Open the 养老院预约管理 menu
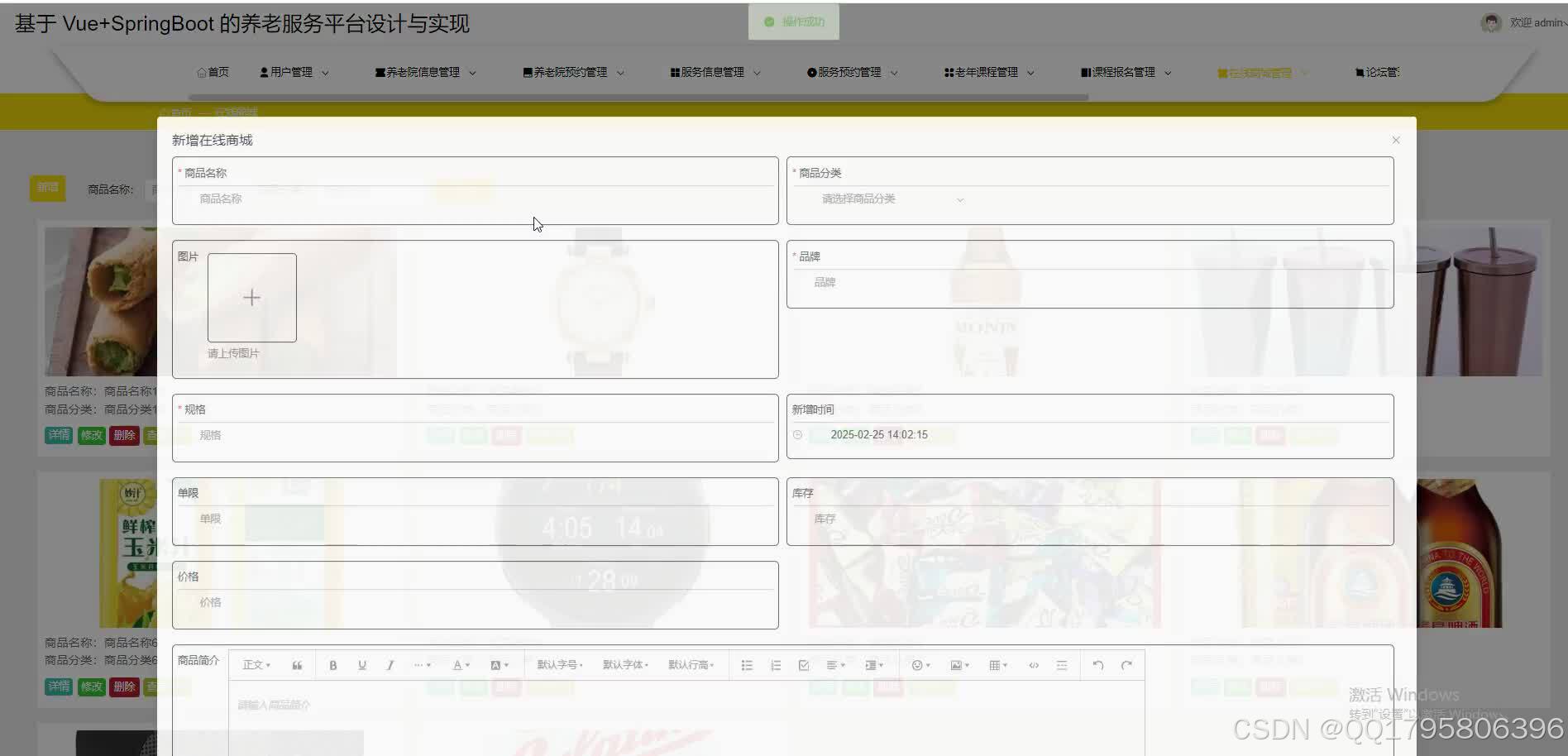1568x756 pixels. click(x=574, y=73)
